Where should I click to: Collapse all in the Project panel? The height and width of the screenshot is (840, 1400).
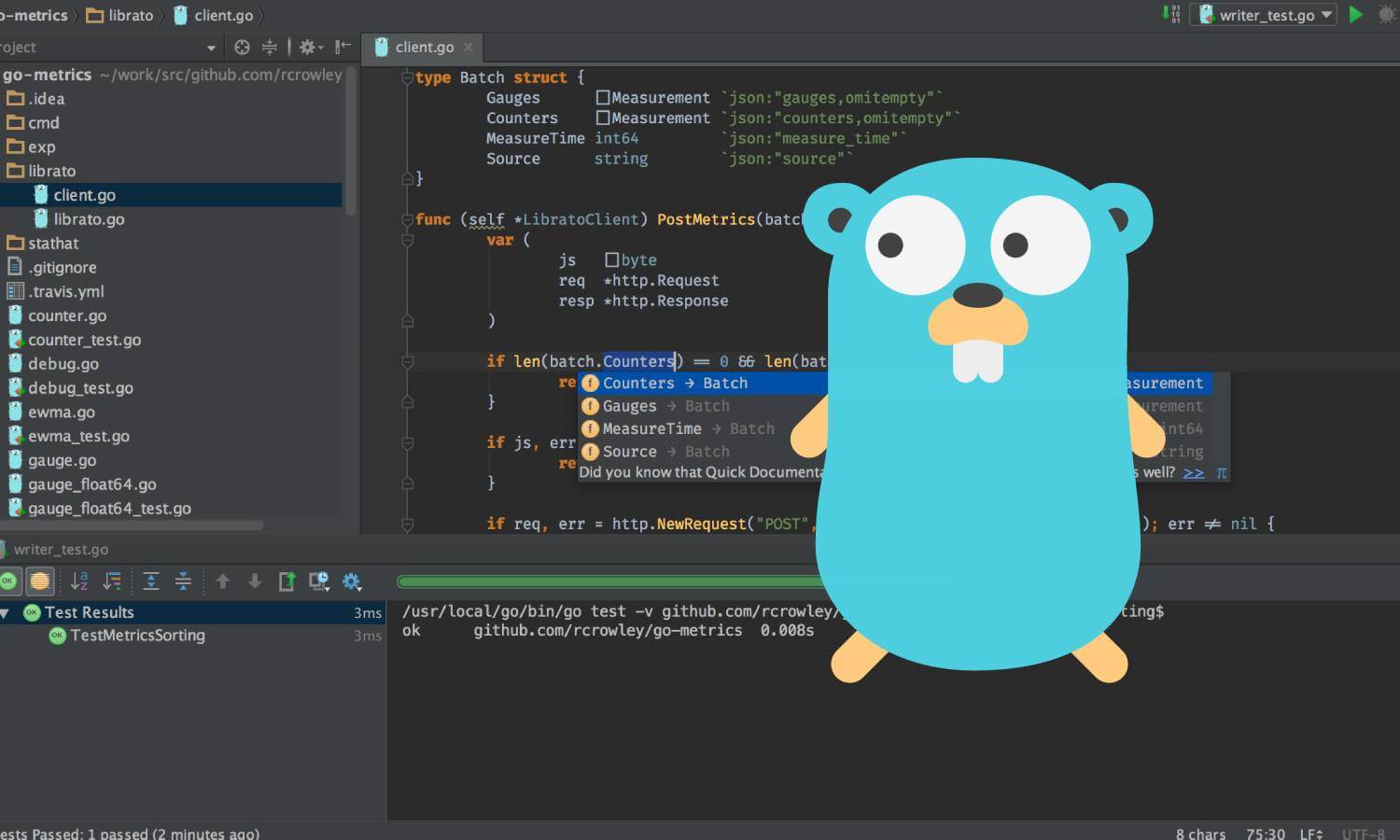(x=269, y=47)
